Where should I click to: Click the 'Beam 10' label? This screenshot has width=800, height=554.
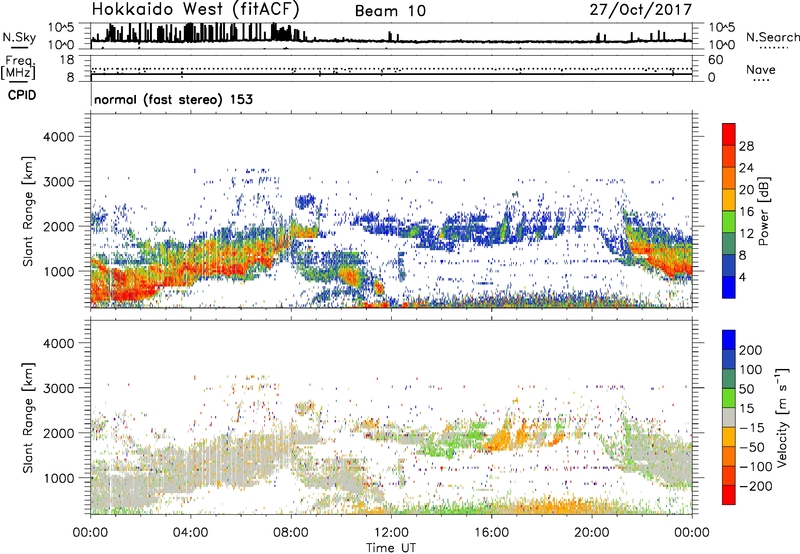point(390,11)
